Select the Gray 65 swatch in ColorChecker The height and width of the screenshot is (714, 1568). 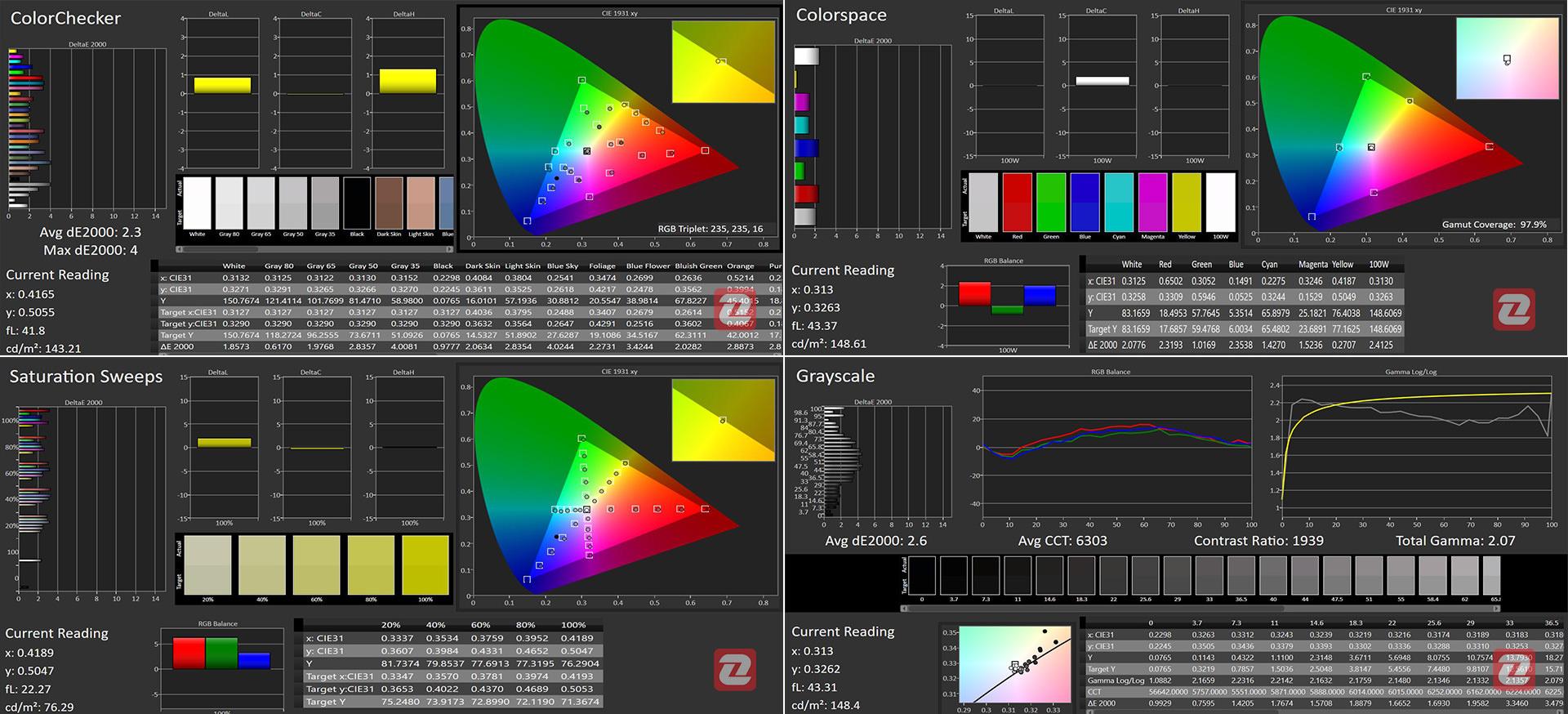(x=261, y=203)
